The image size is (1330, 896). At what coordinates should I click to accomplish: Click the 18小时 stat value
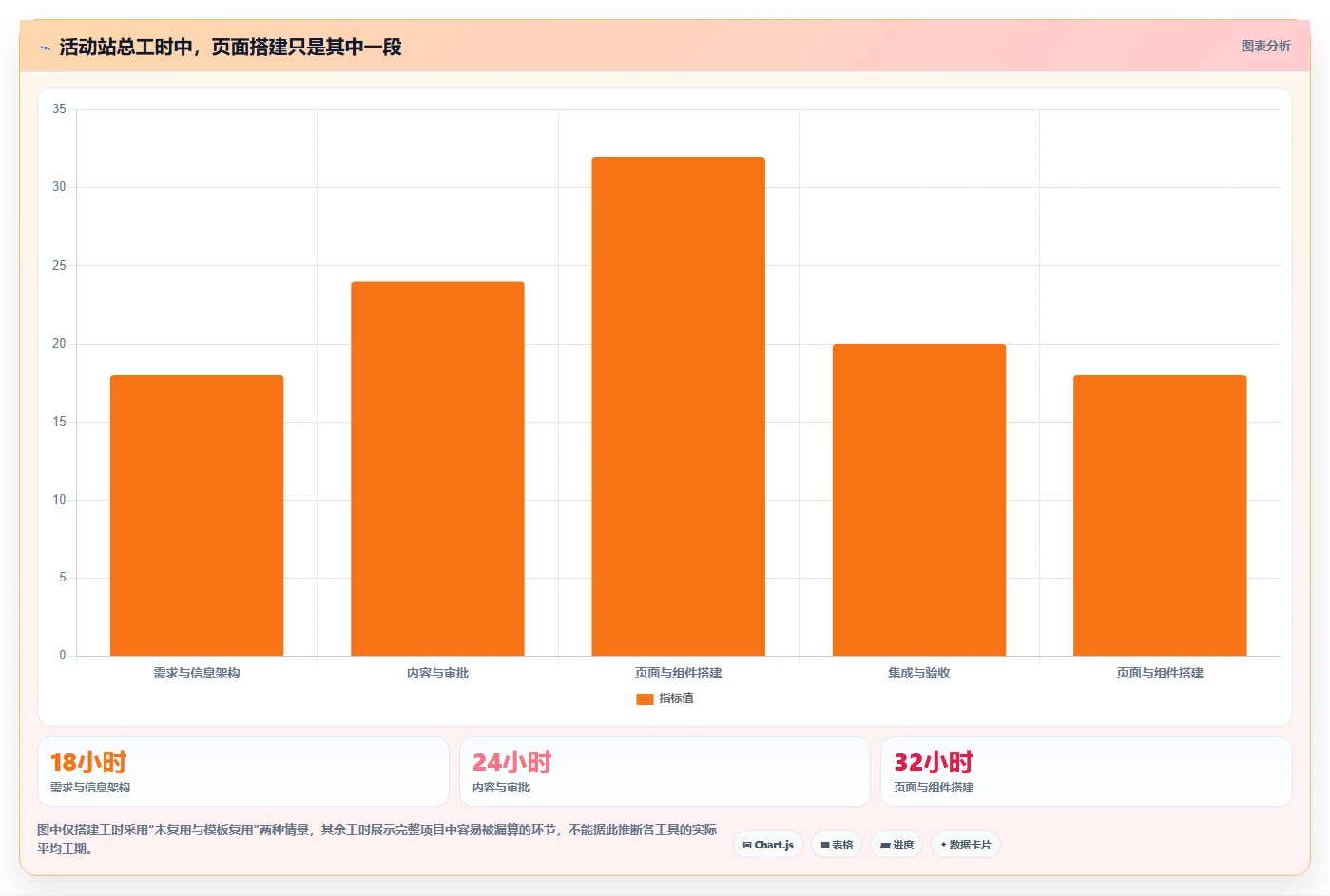[88, 762]
